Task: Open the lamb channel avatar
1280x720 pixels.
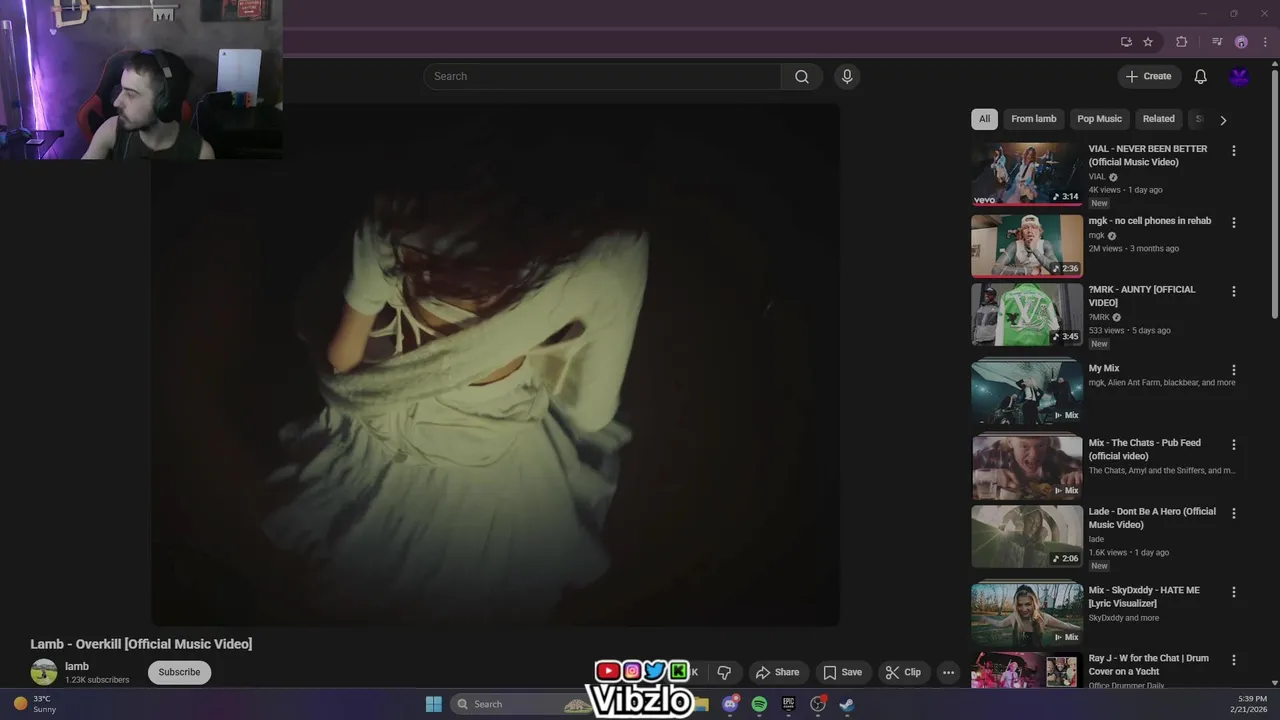Action: coord(44,672)
